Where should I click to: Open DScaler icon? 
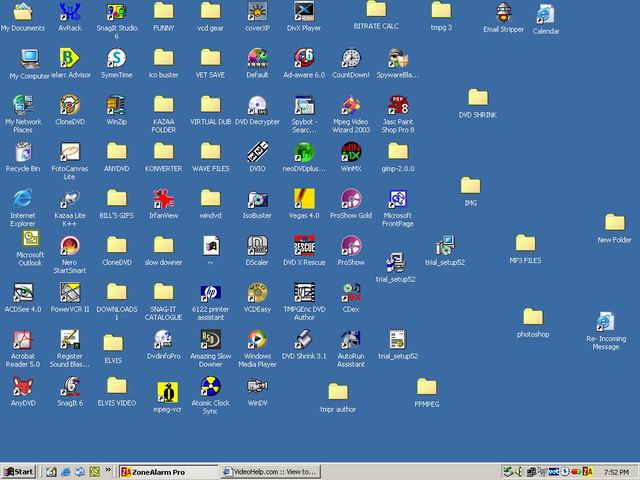(x=258, y=247)
